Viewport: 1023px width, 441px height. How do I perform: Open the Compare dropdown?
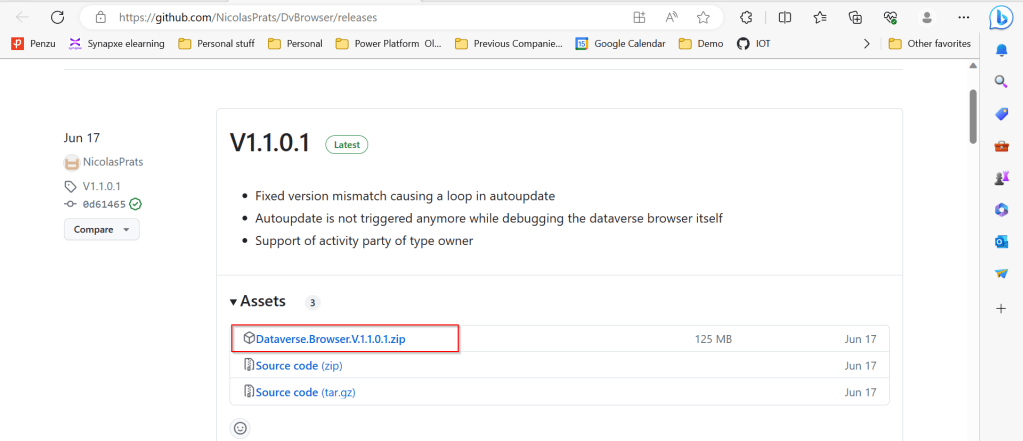(x=101, y=229)
